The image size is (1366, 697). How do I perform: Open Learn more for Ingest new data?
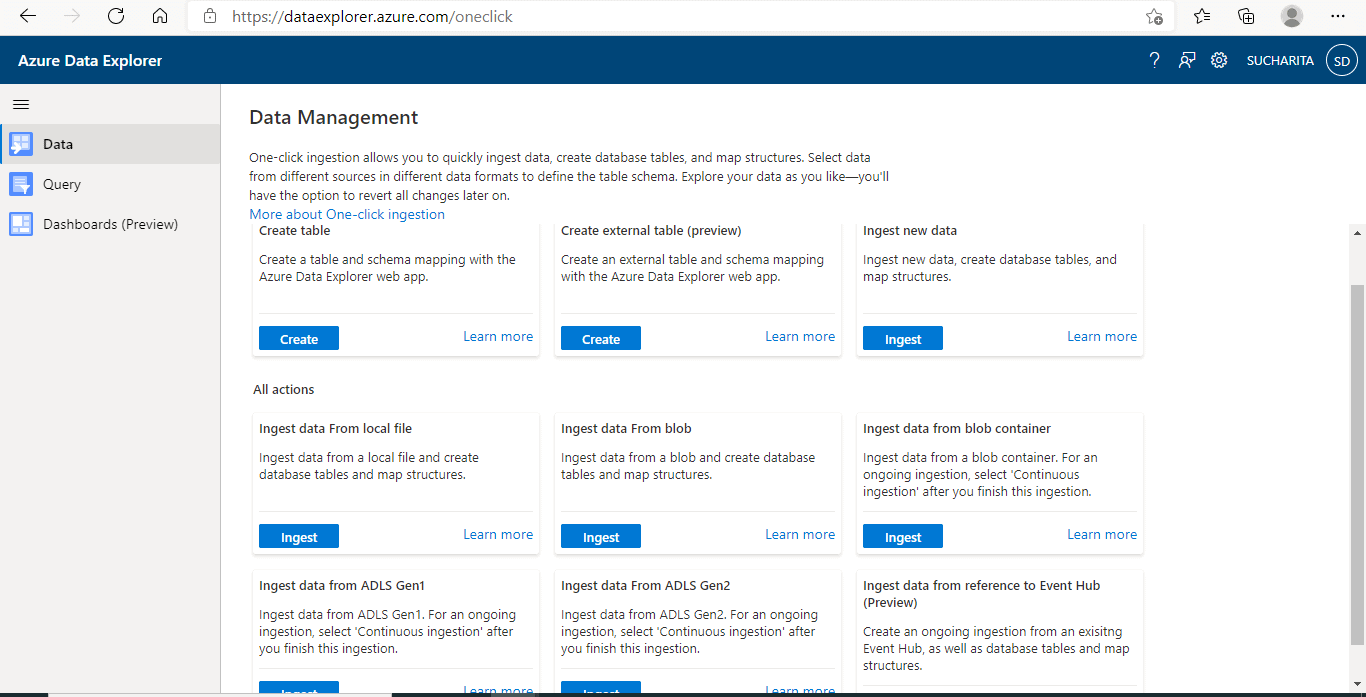tap(1102, 336)
